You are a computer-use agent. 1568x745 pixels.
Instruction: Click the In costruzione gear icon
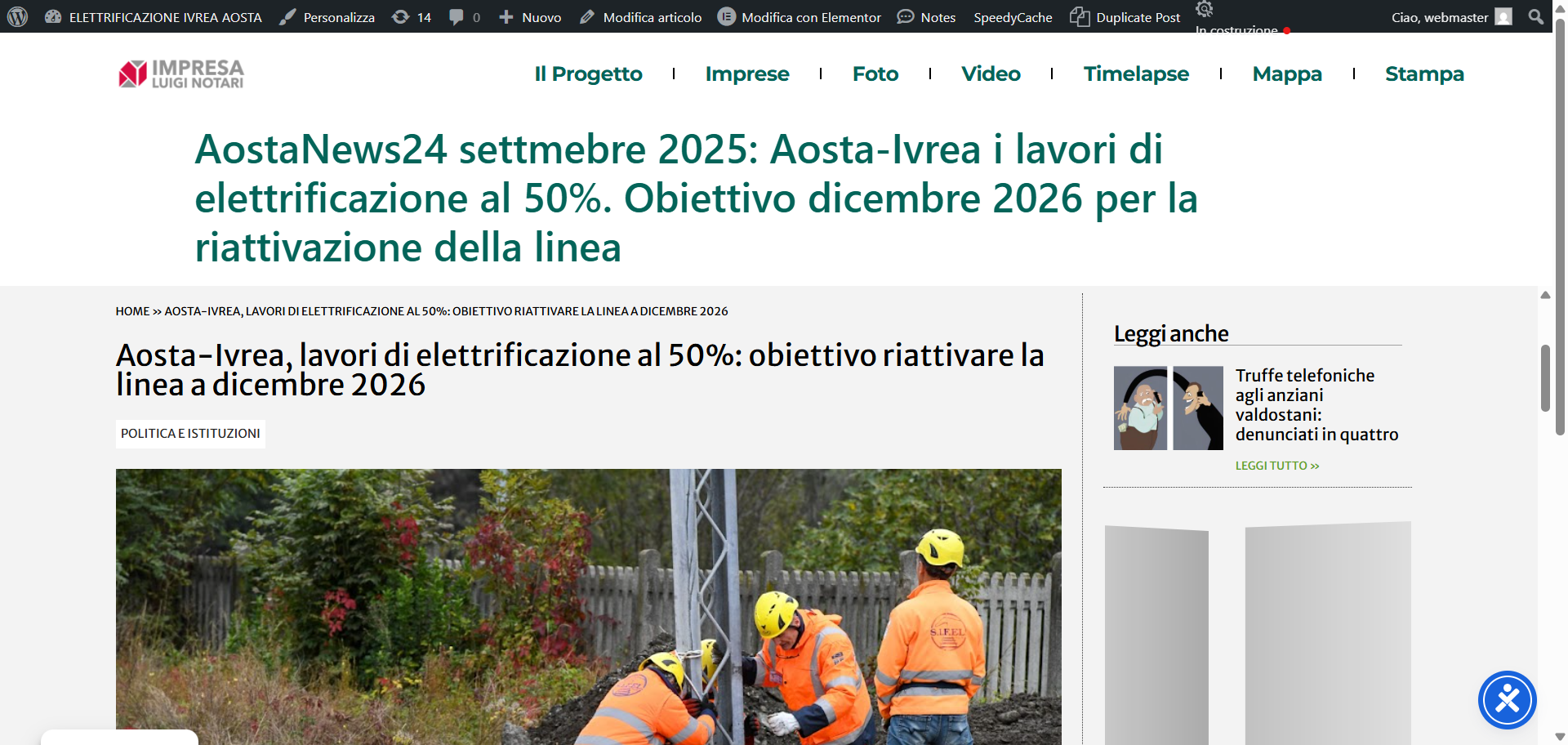pyautogui.click(x=1205, y=10)
